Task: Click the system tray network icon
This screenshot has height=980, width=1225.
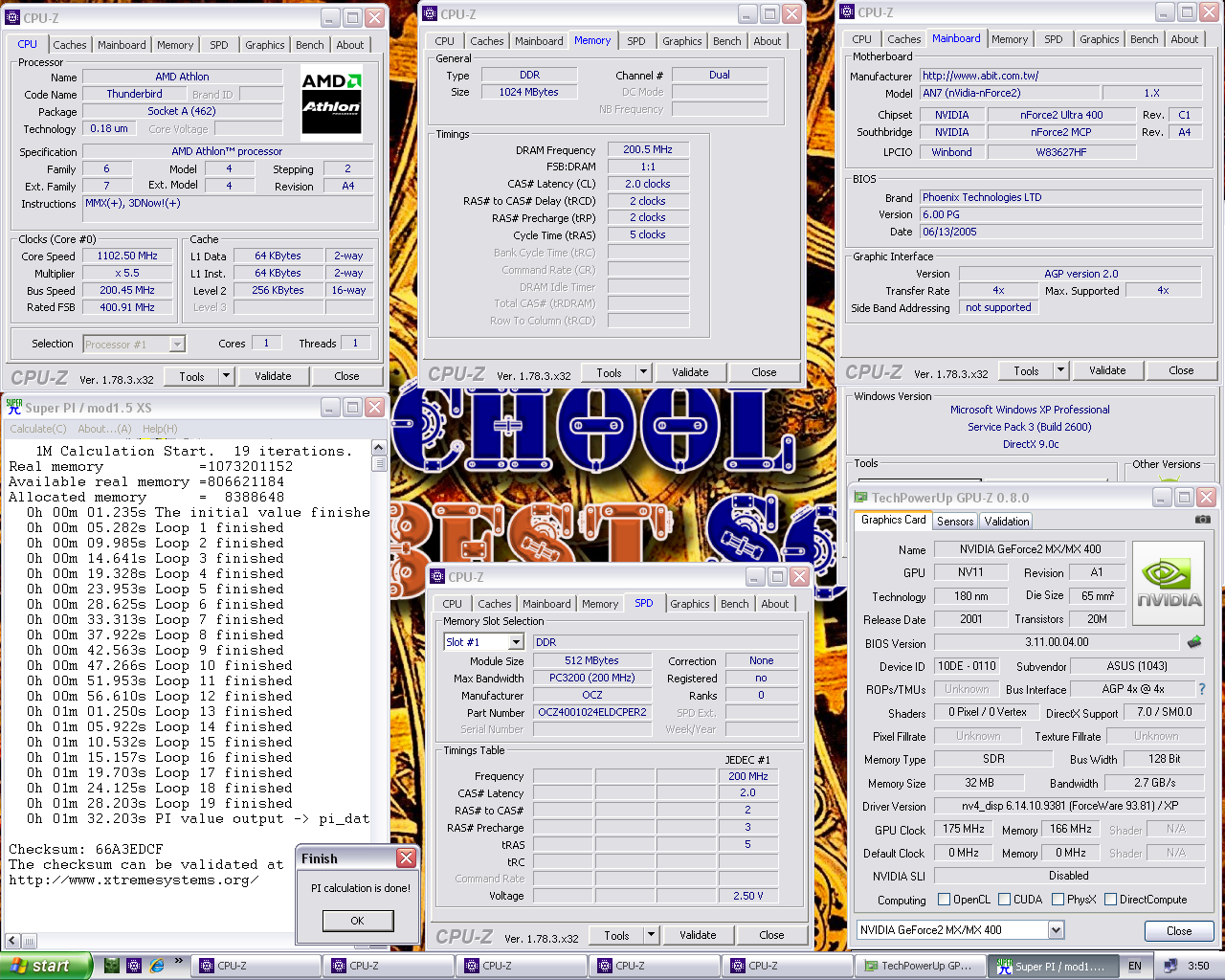Action: [x=1169, y=966]
